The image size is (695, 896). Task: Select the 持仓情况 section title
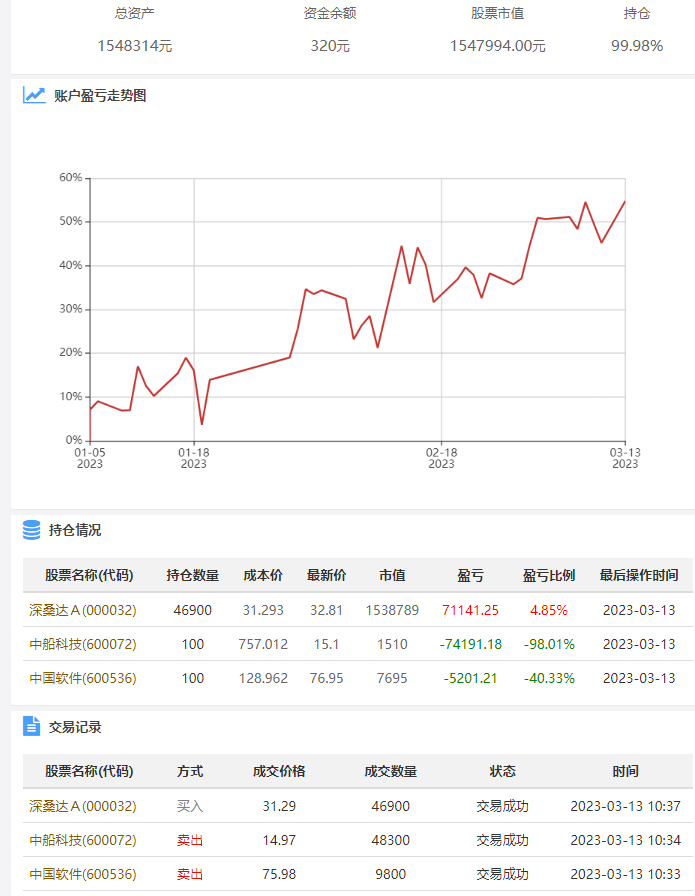[75, 530]
